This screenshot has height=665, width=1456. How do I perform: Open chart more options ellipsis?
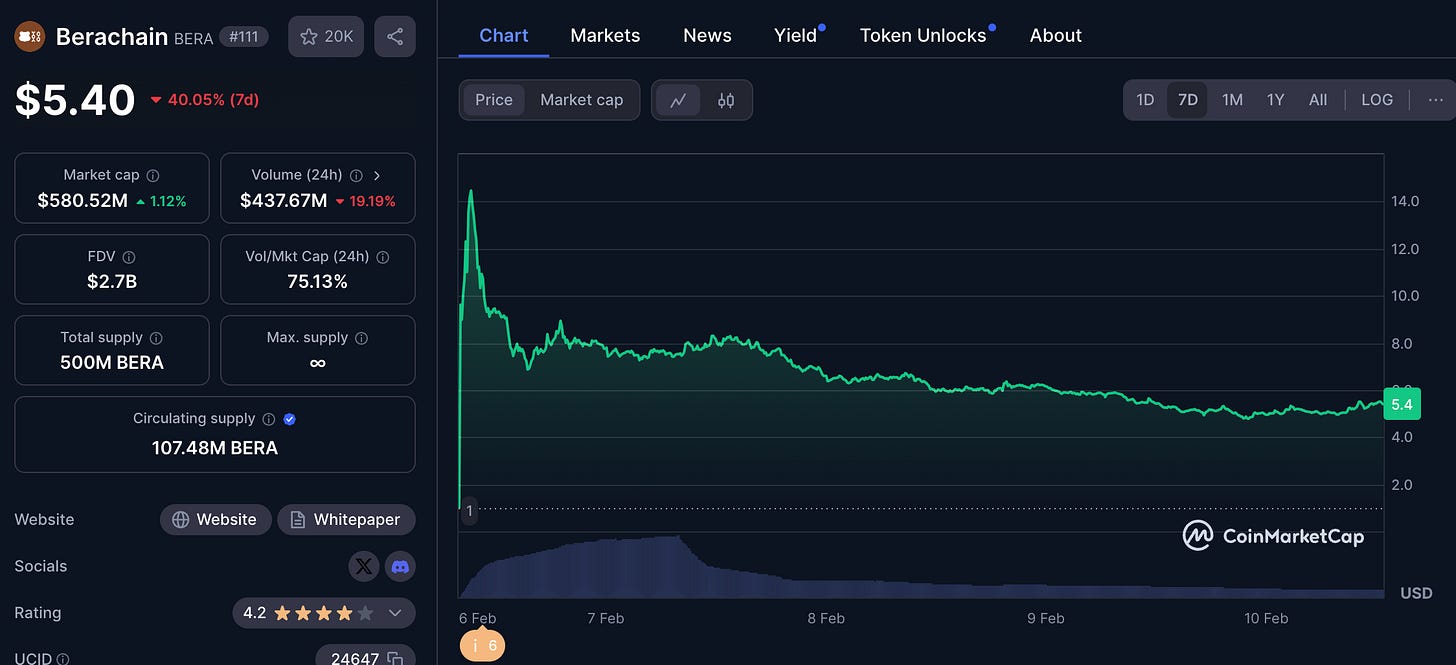1436,100
